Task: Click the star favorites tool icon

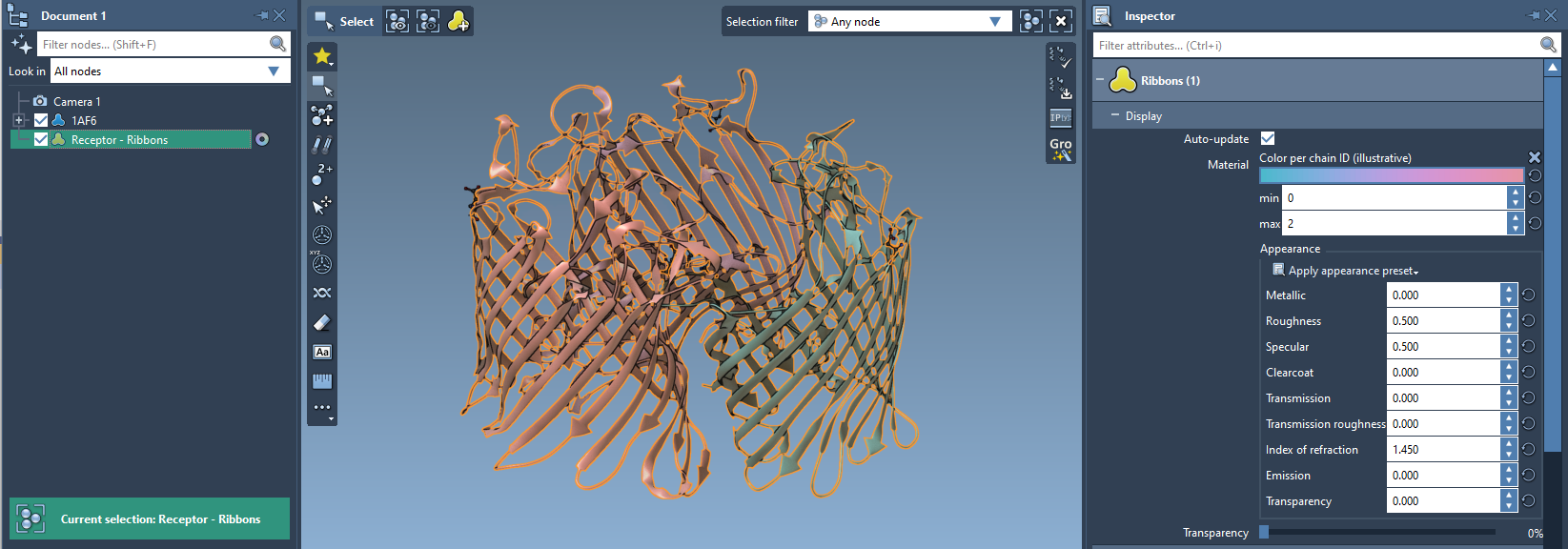Action: click(322, 56)
